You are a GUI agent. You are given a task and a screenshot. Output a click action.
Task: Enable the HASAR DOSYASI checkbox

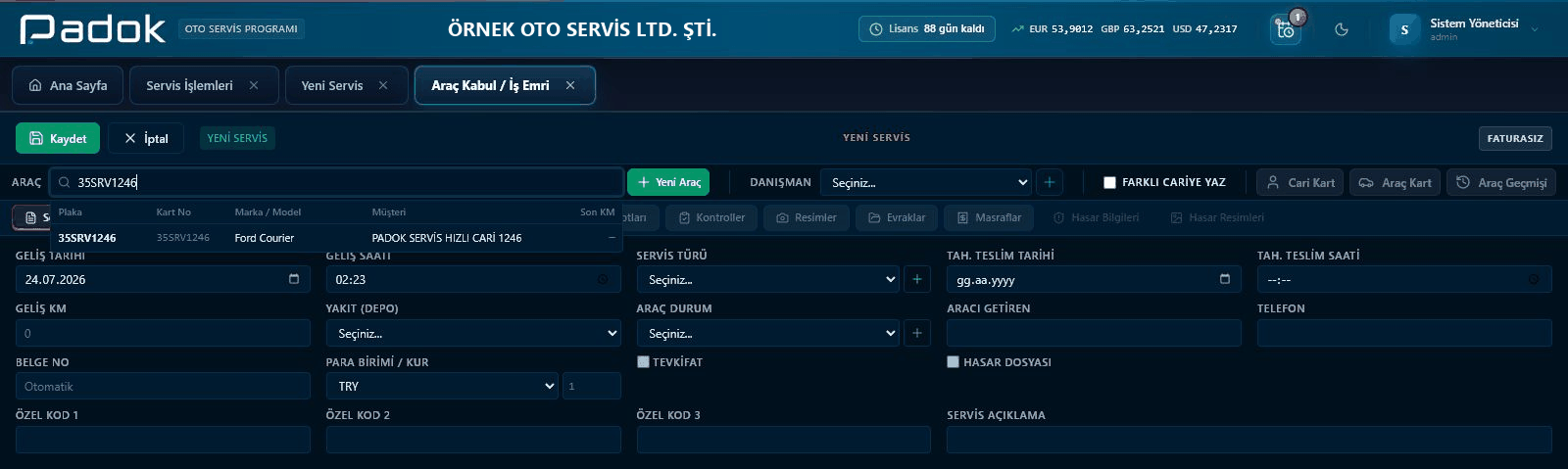pos(954,361)
